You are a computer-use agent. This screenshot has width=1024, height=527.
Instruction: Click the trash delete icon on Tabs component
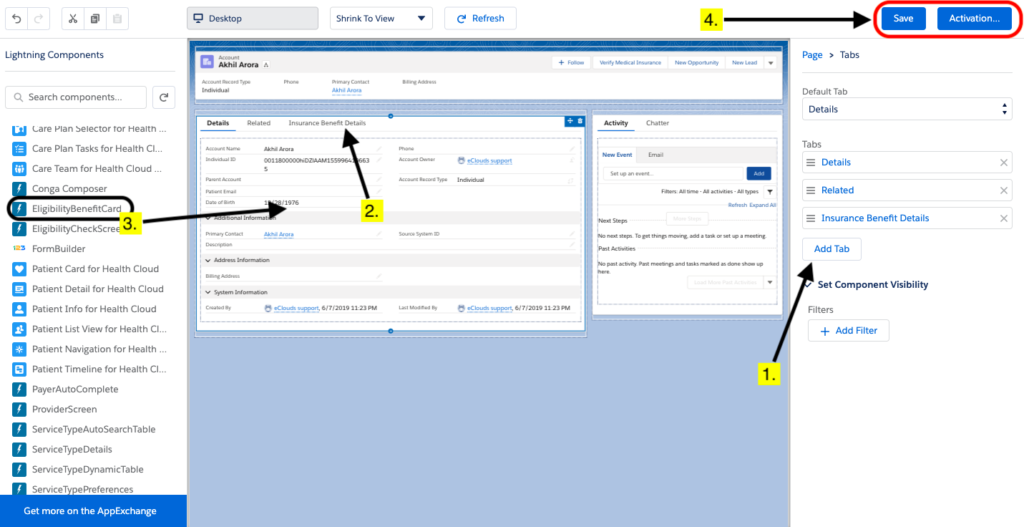point(581,121)
